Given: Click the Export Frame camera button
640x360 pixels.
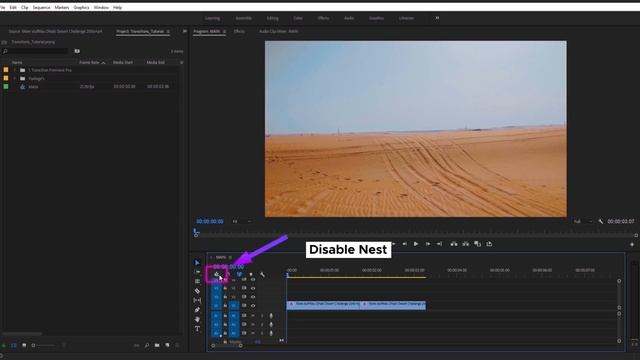Looking at the screenshot, I should pyautogui.click(x=478, y=244).
